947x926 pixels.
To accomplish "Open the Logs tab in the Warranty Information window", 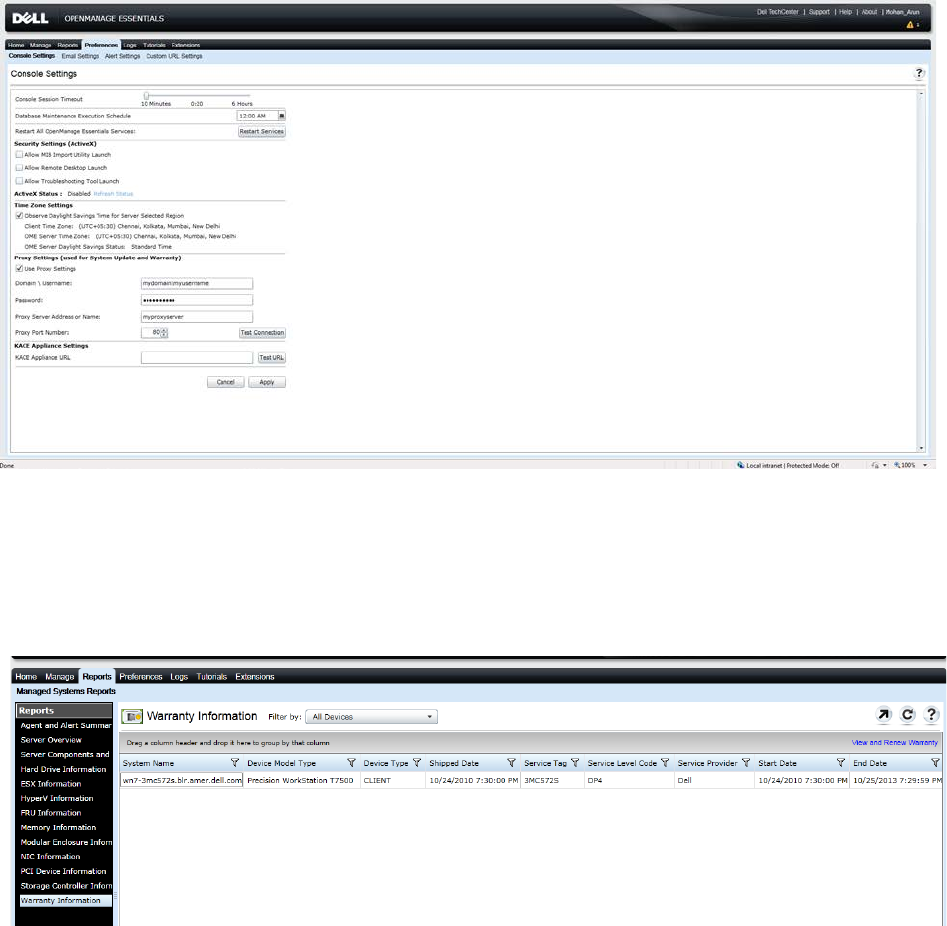I will tap(179, 677).
